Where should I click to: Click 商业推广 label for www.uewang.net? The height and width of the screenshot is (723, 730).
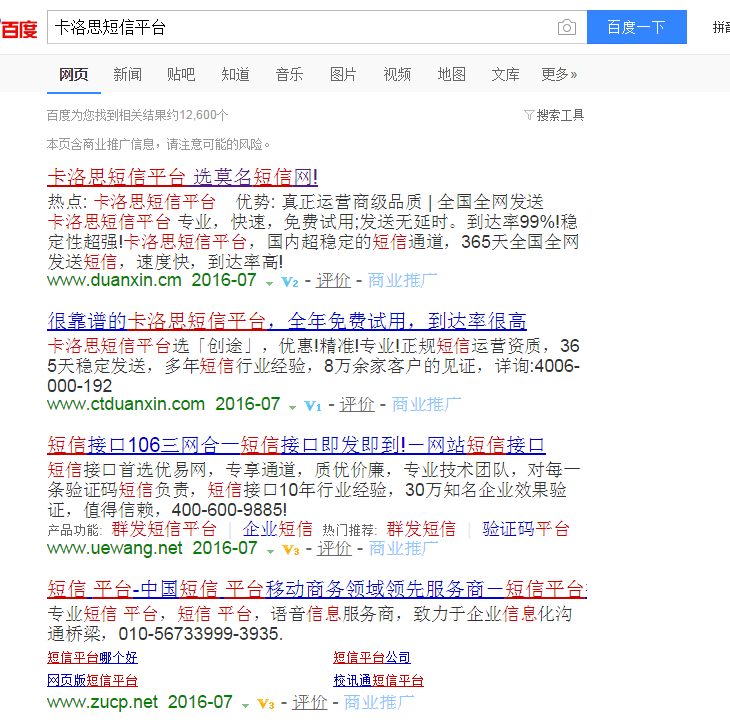point(403,549)
